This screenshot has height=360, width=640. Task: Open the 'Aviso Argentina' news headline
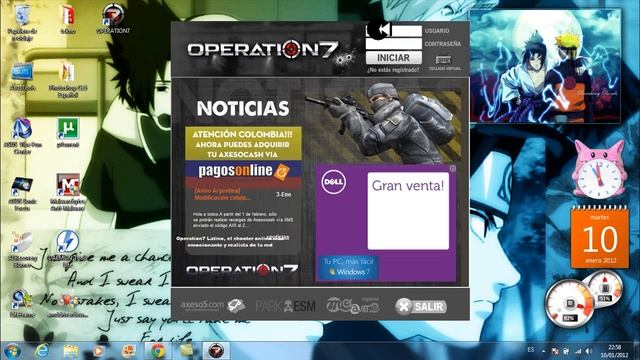coord(222,194)
